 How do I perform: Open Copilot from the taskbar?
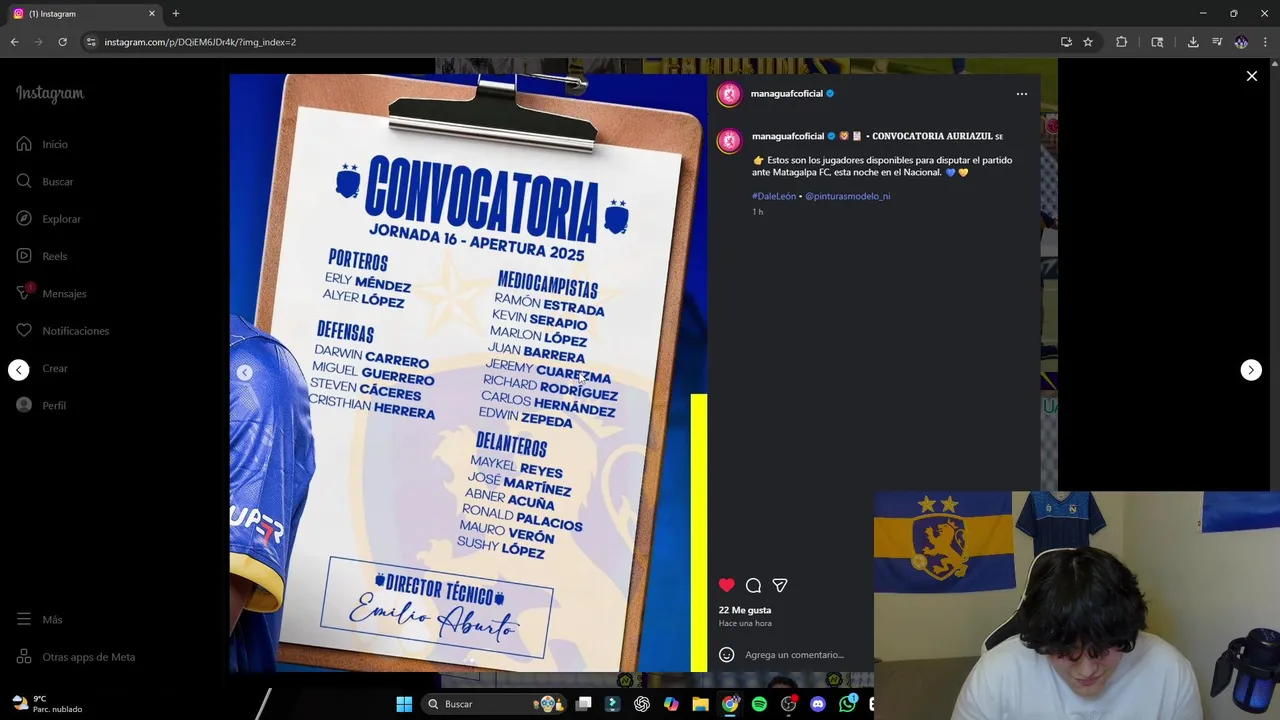click(x=671, y=704)
